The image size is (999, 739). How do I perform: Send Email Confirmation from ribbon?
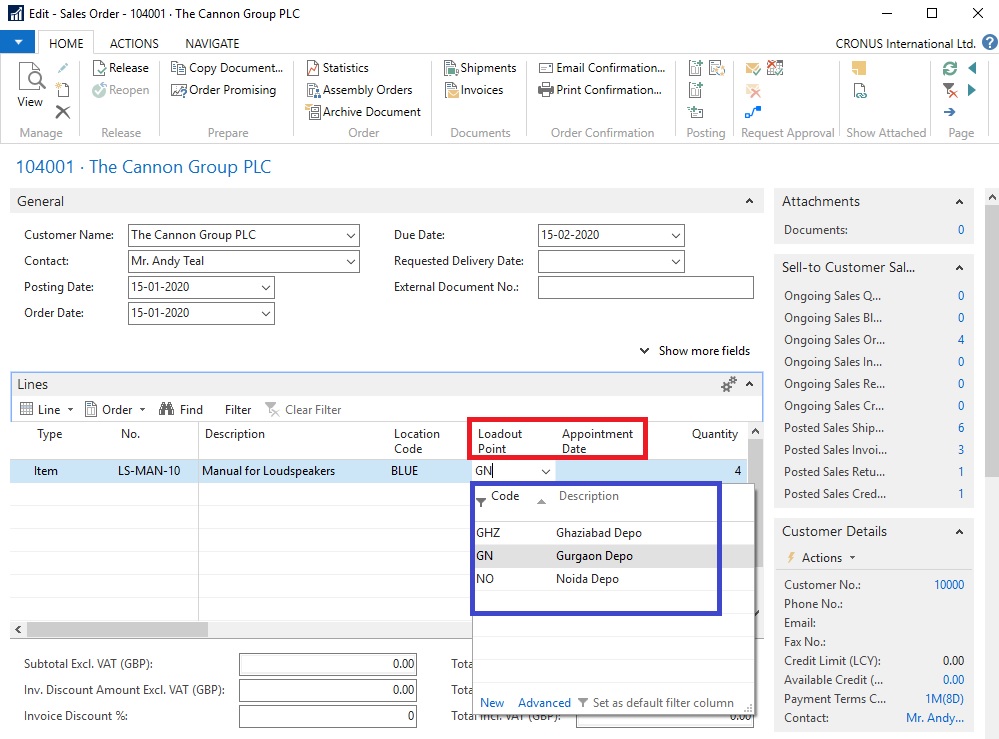click(x=546, y=68)
